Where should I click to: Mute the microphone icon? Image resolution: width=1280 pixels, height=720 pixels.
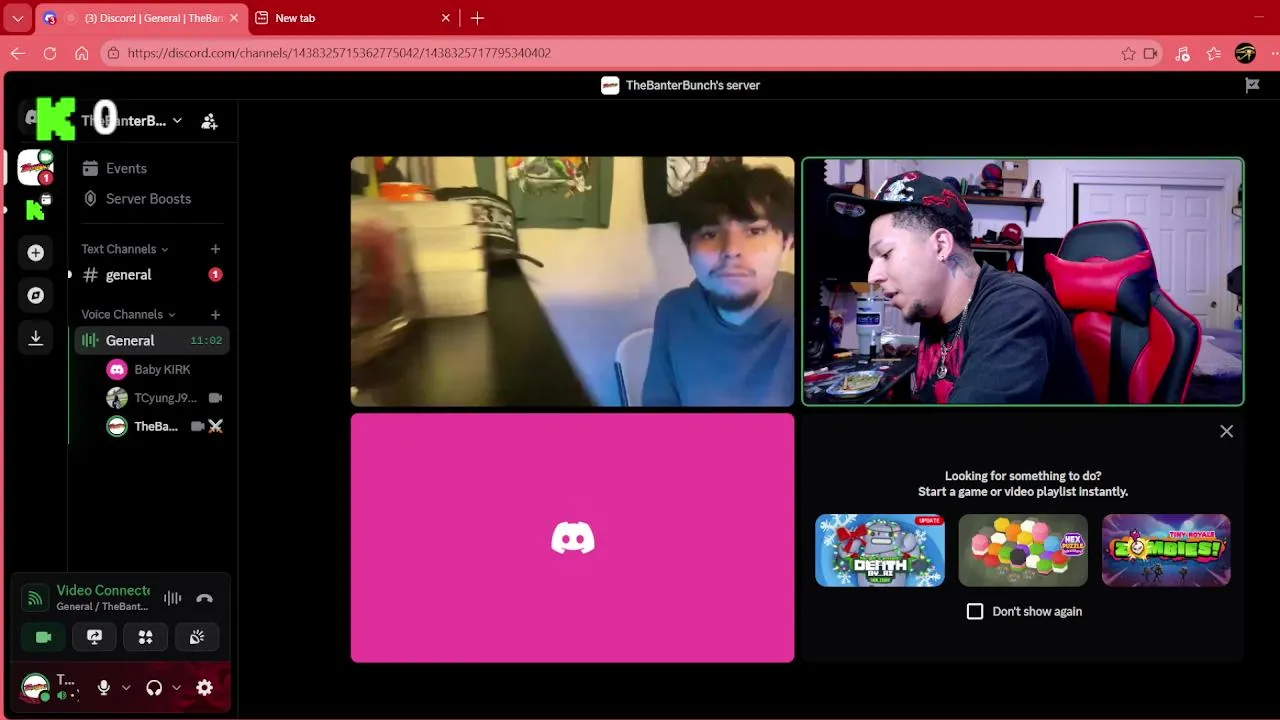103,688
